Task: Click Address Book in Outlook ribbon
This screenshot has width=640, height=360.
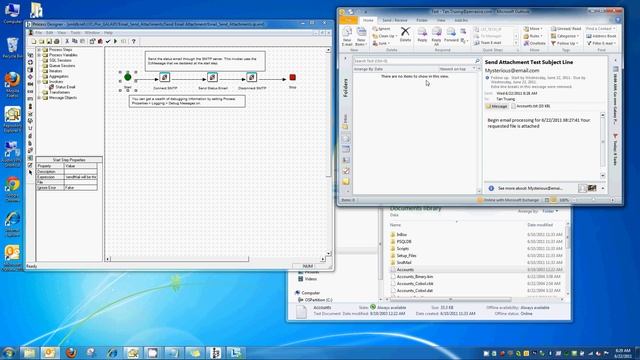Action: coord(601,36)
